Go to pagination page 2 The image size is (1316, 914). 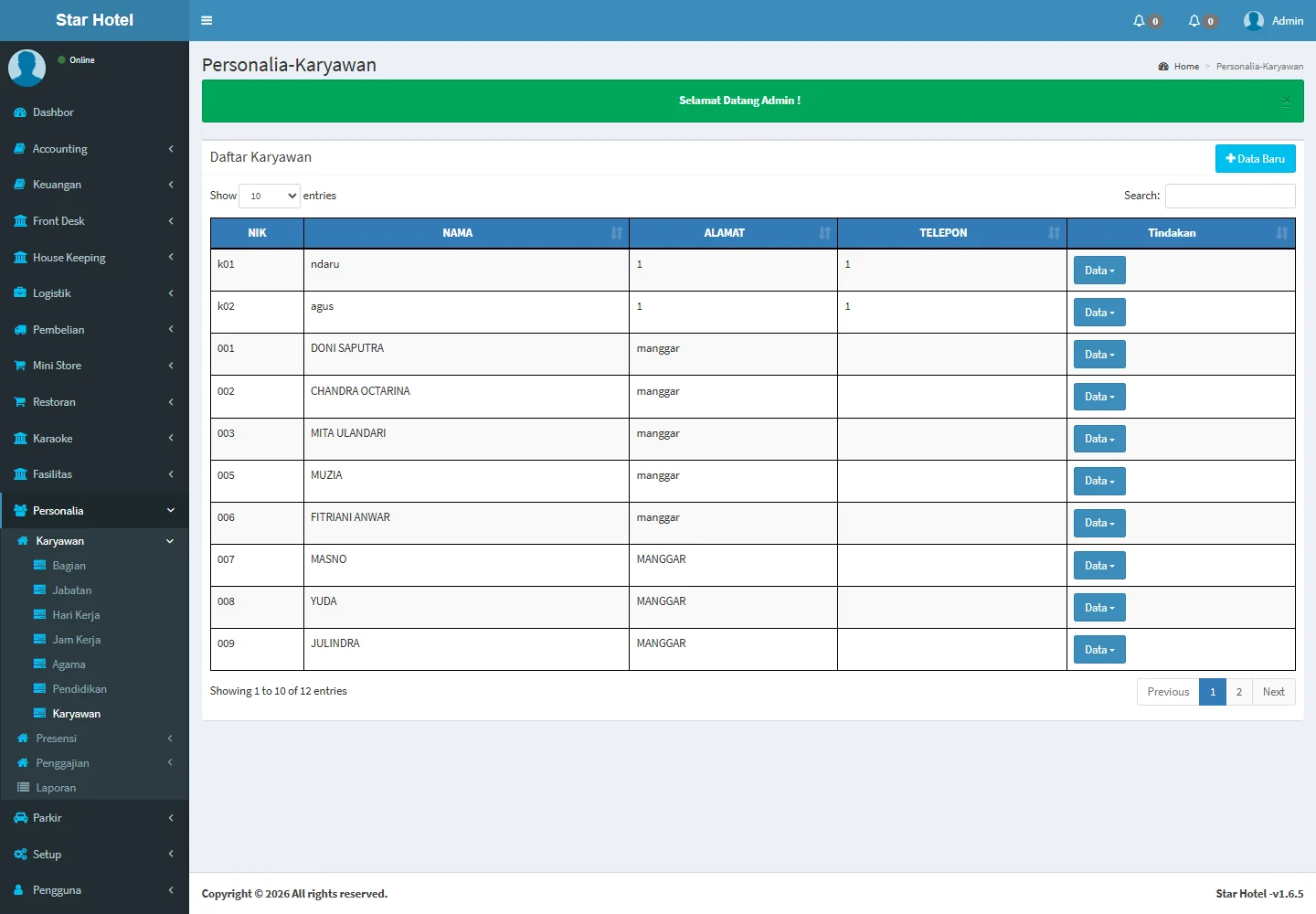tap(1238, 692)
